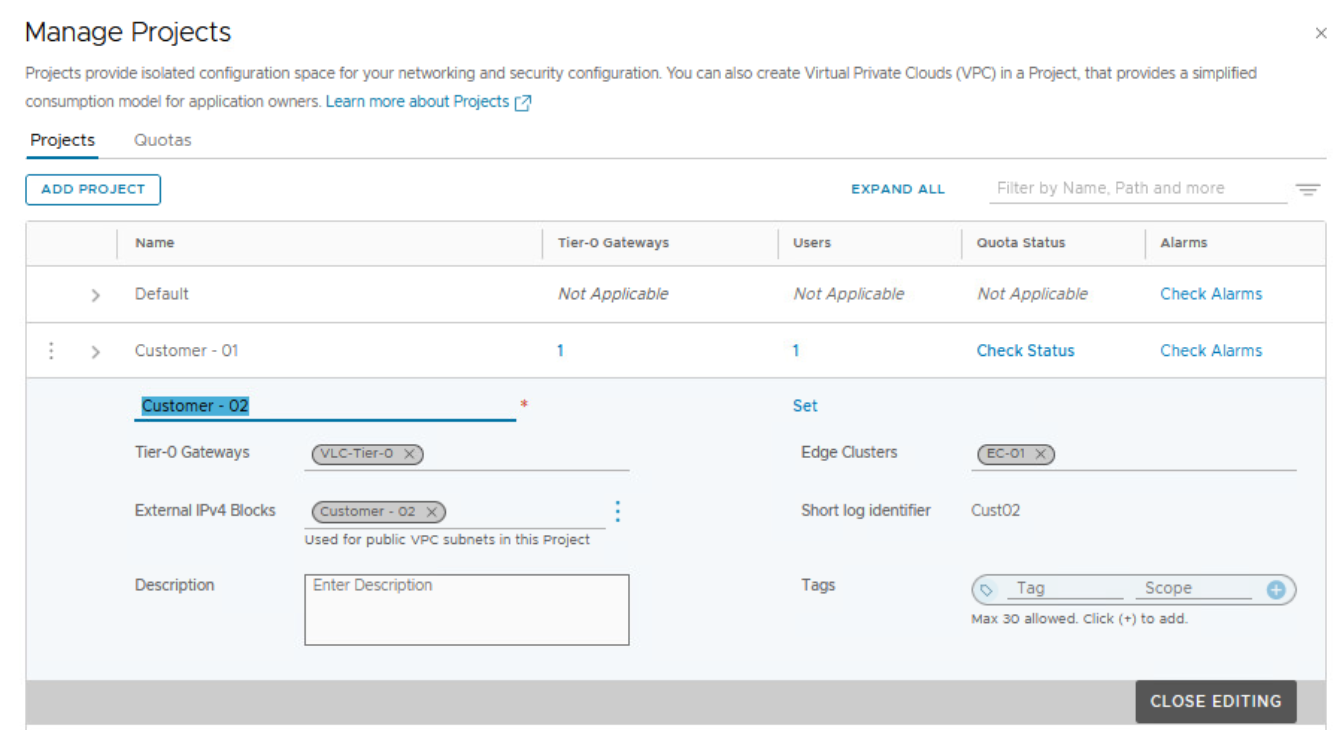Click the Add Project button

coord(93,189)
